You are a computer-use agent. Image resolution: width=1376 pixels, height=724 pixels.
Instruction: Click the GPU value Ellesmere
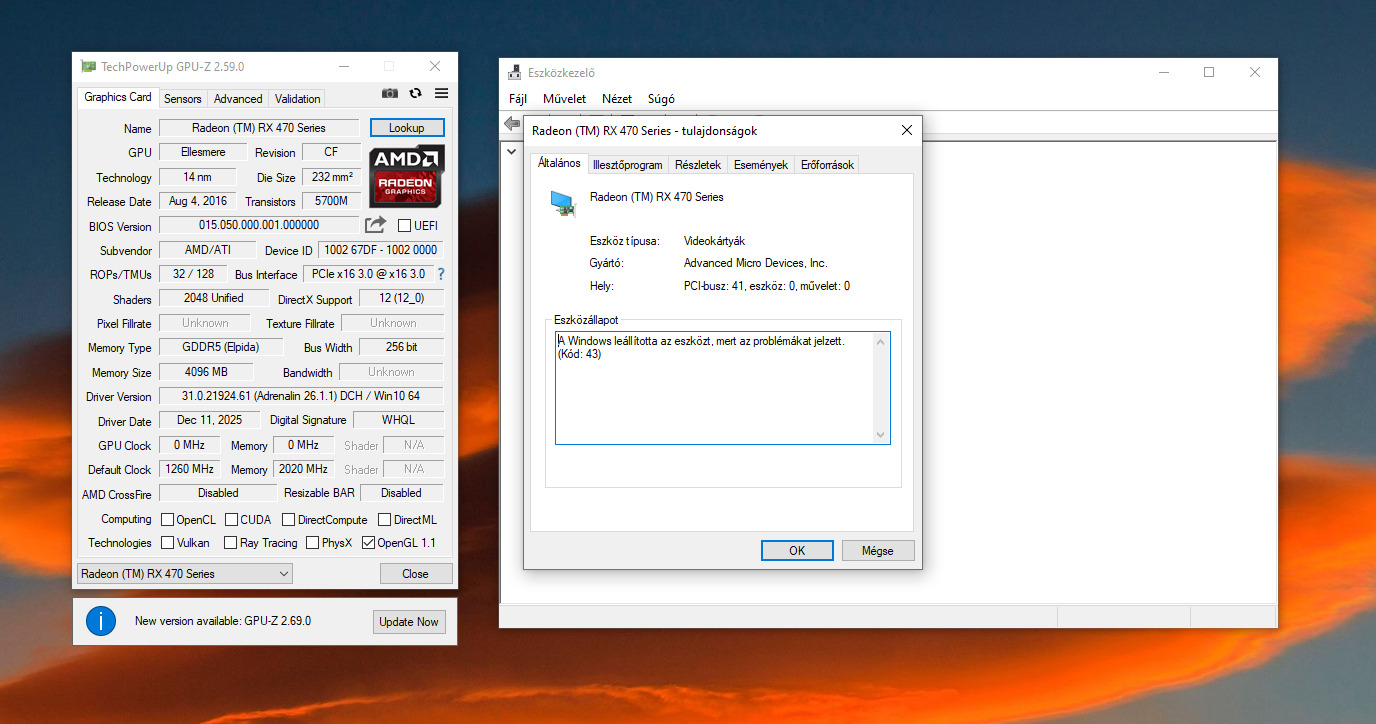[202, 152]
